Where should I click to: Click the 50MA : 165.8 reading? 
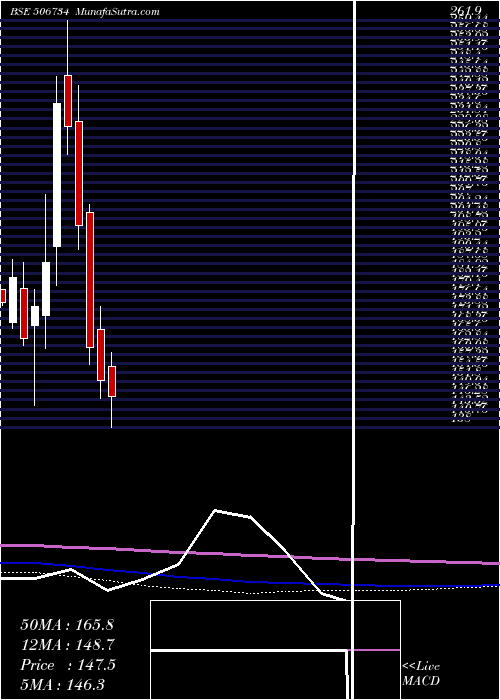click(x=67, y=625)
